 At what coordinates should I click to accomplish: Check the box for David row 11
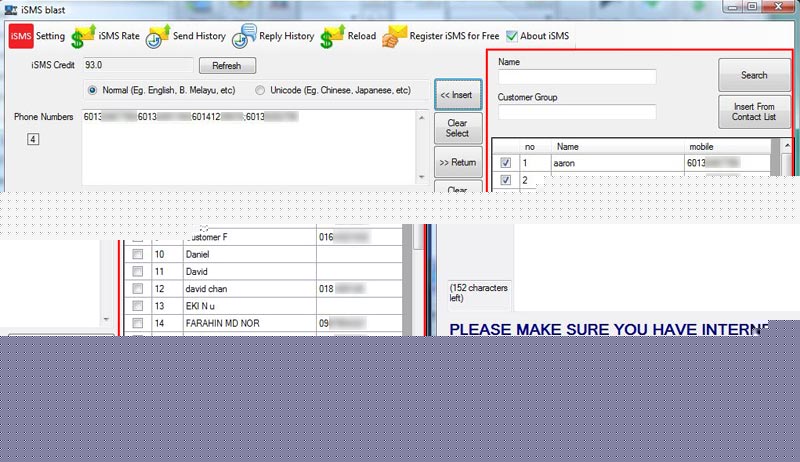point(138,271)
